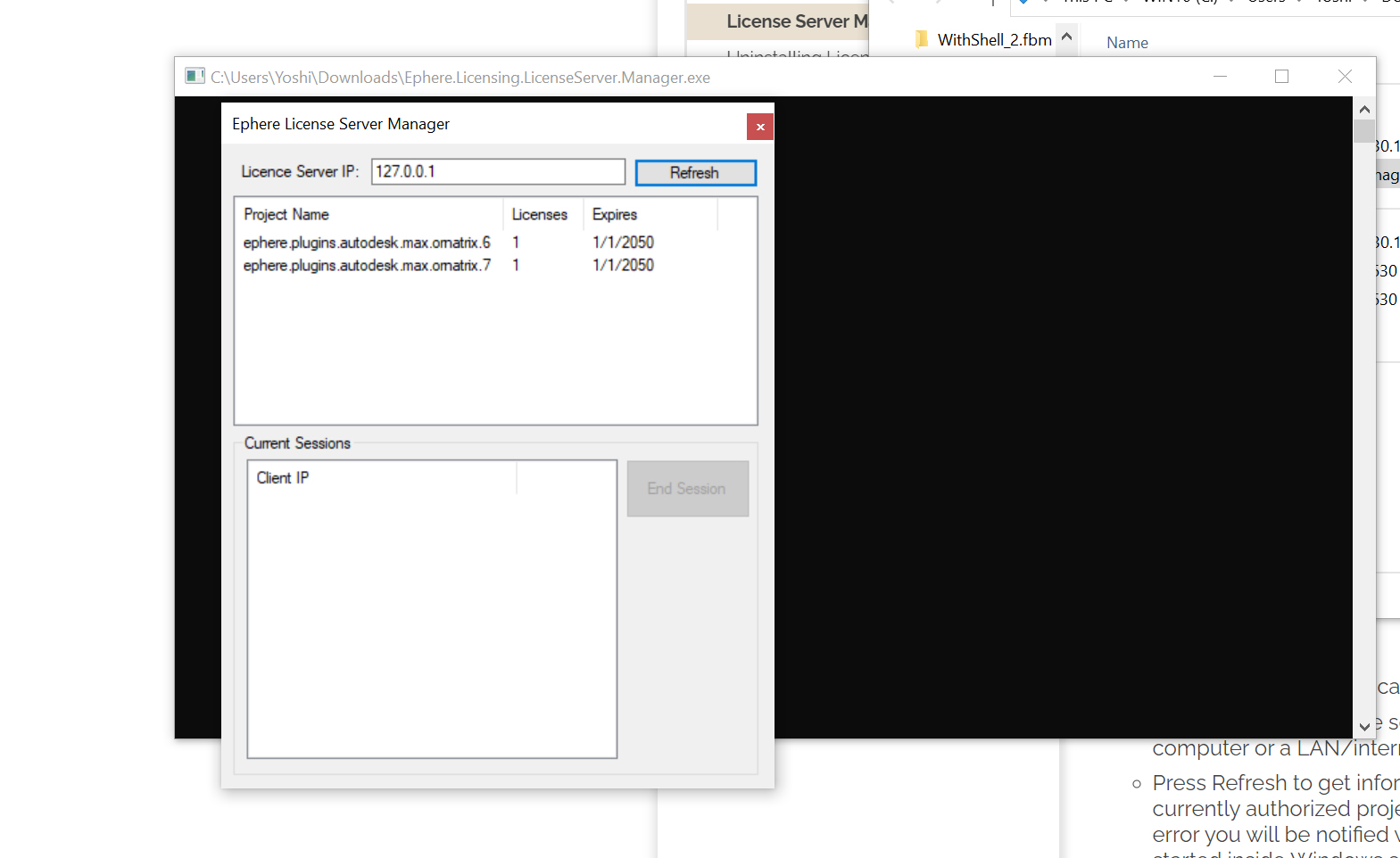This screenshot has width=1400, height=858.
Task: Click the Licenses column header
Action: (541, 215)
